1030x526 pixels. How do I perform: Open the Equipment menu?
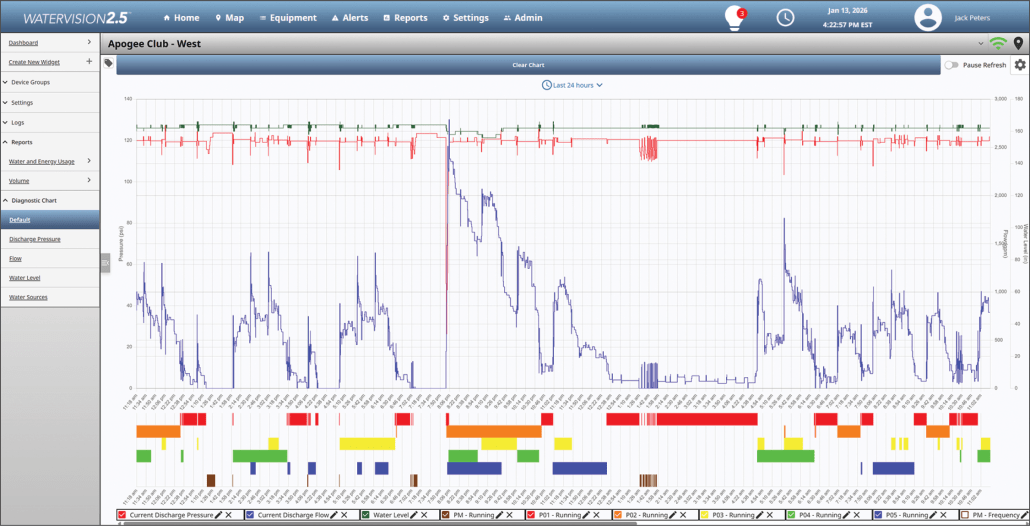[x=287, y=18]
